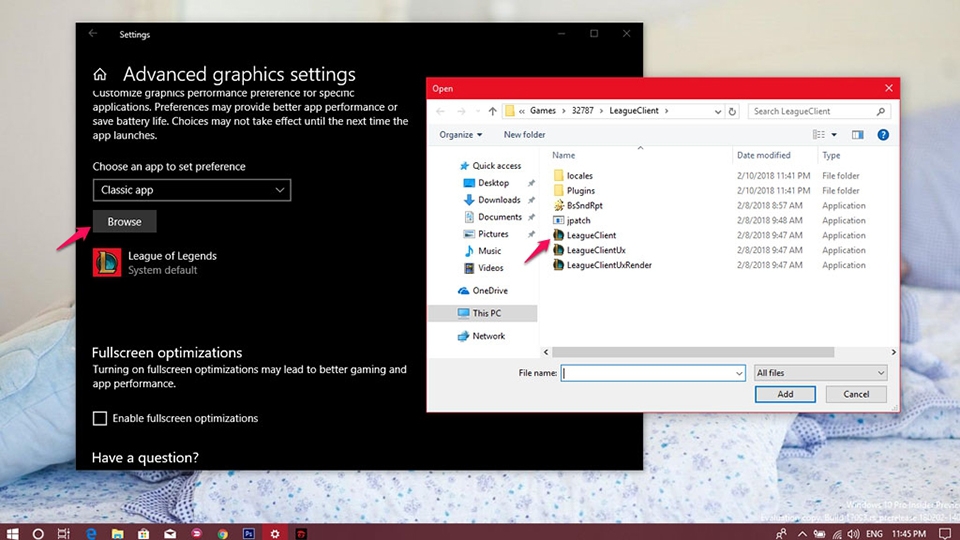
Task: Click the Browse button
Action: tap(124, 222)
